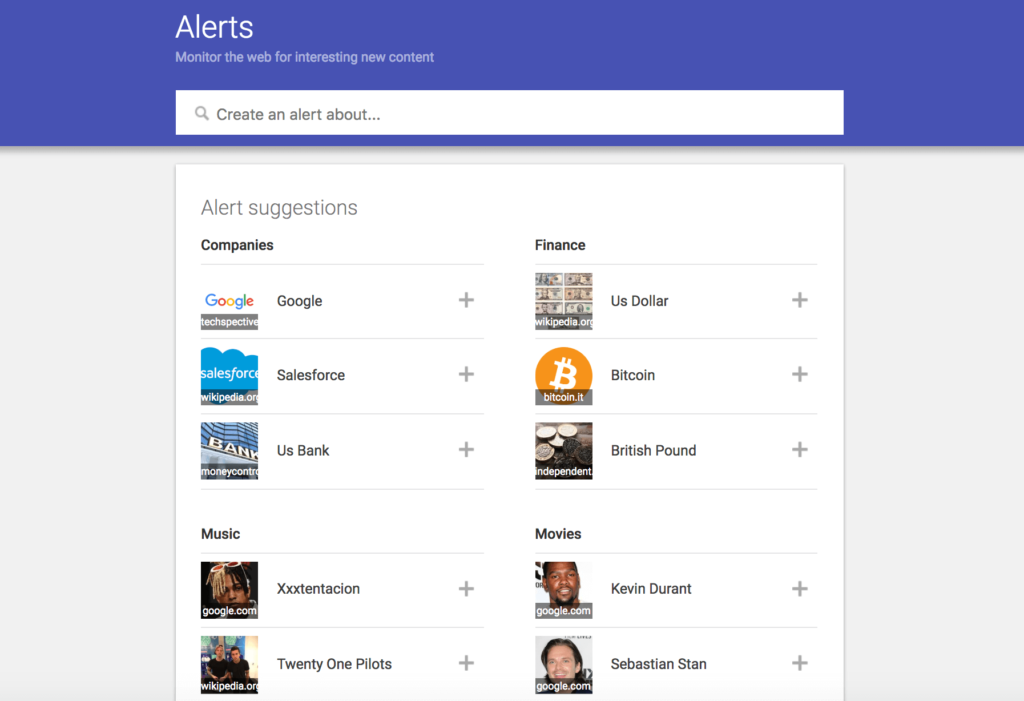Click the 'Monitor the web' subtitle text
1024x701 pixels.
pyautogui.click(x=304, y=57)
